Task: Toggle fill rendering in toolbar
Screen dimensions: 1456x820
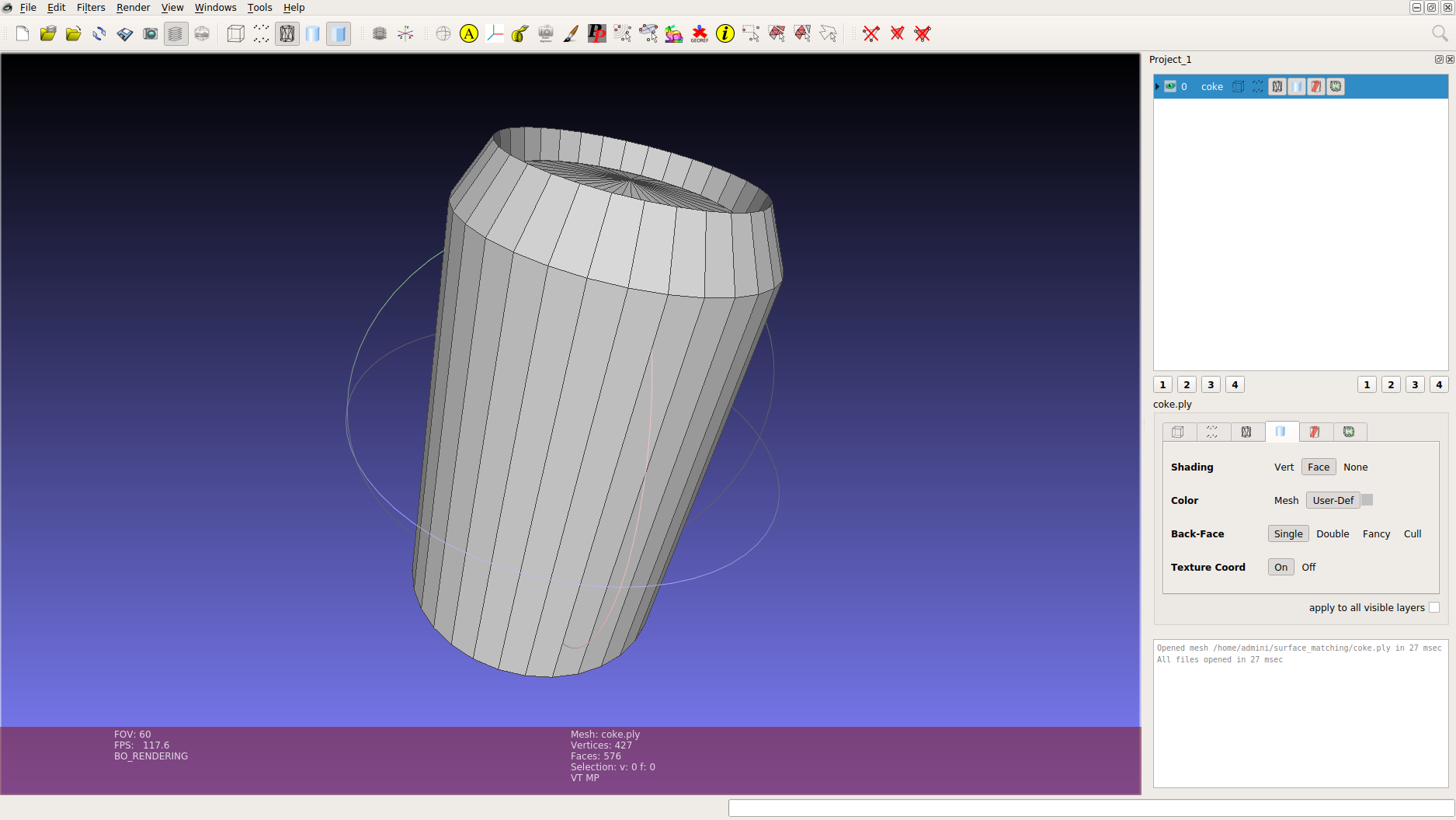Action: pyautogui.click(x=313, y=33)
